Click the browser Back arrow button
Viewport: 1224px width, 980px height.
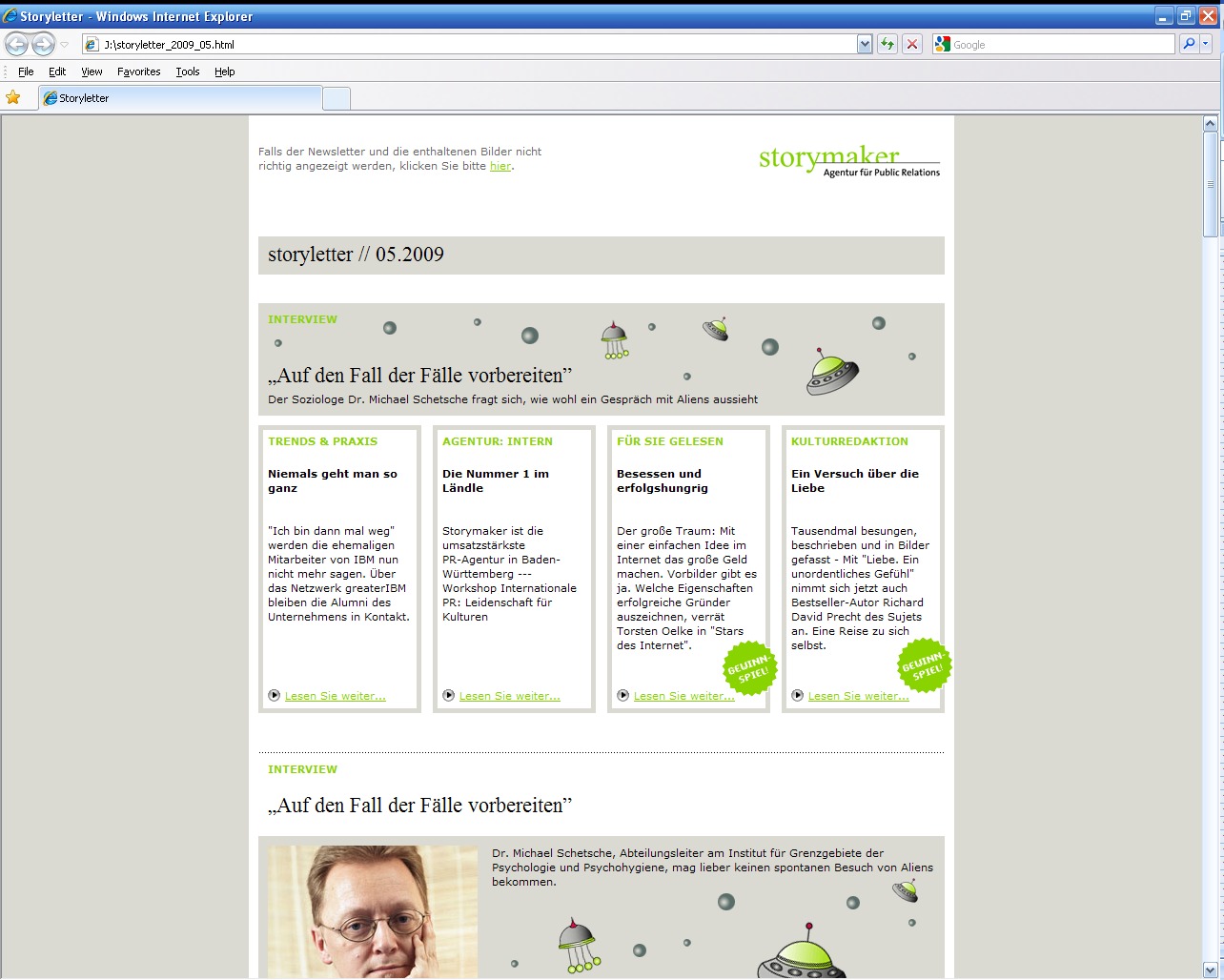pyautogui.click(x=17, y=44)
